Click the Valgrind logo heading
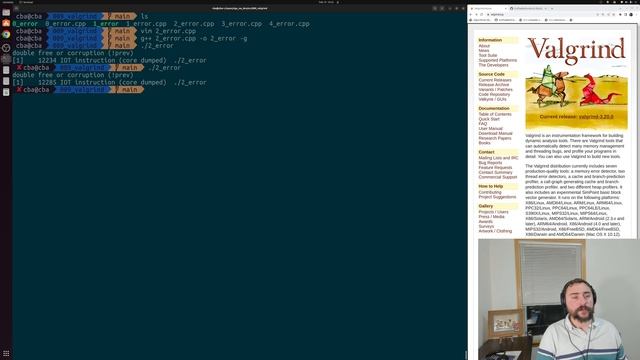 pyautogui.click(x=576, y=50)
